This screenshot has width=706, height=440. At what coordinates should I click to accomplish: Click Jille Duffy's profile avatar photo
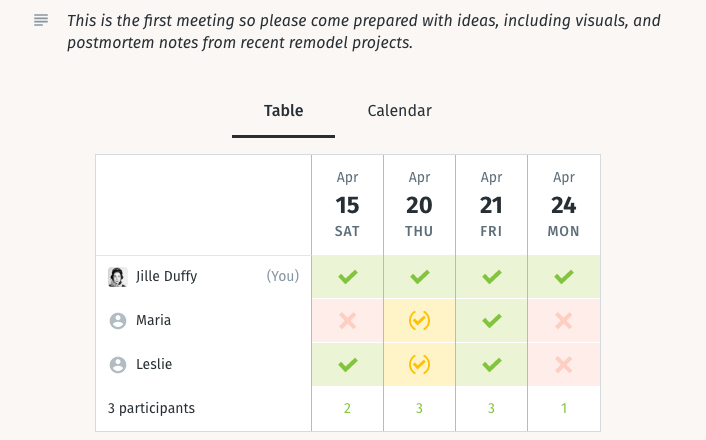(118, 277)
